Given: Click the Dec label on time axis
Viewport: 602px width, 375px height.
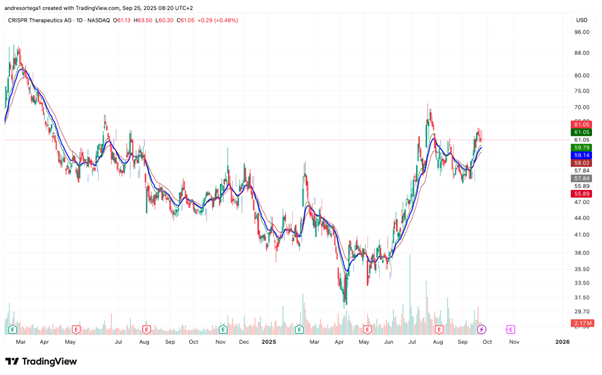Looking at the screenshot, I should click(x=244, y=342).
